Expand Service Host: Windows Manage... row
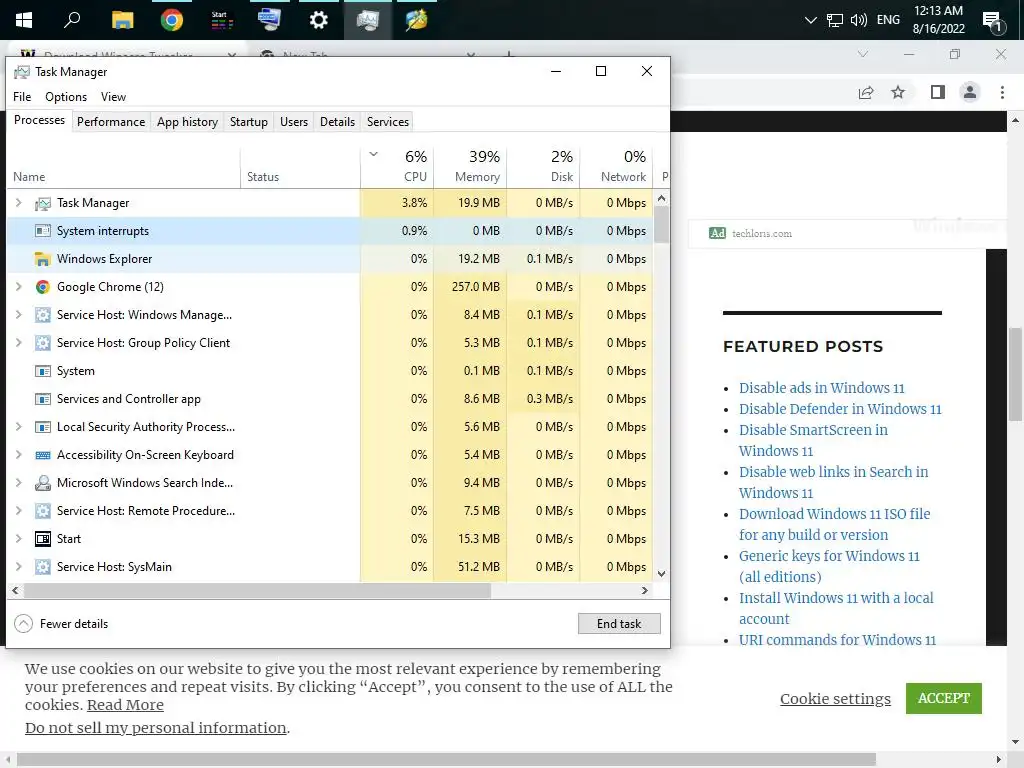This screenshot has width=1024, height=768. pyautogui.click(x=18, y=315)
